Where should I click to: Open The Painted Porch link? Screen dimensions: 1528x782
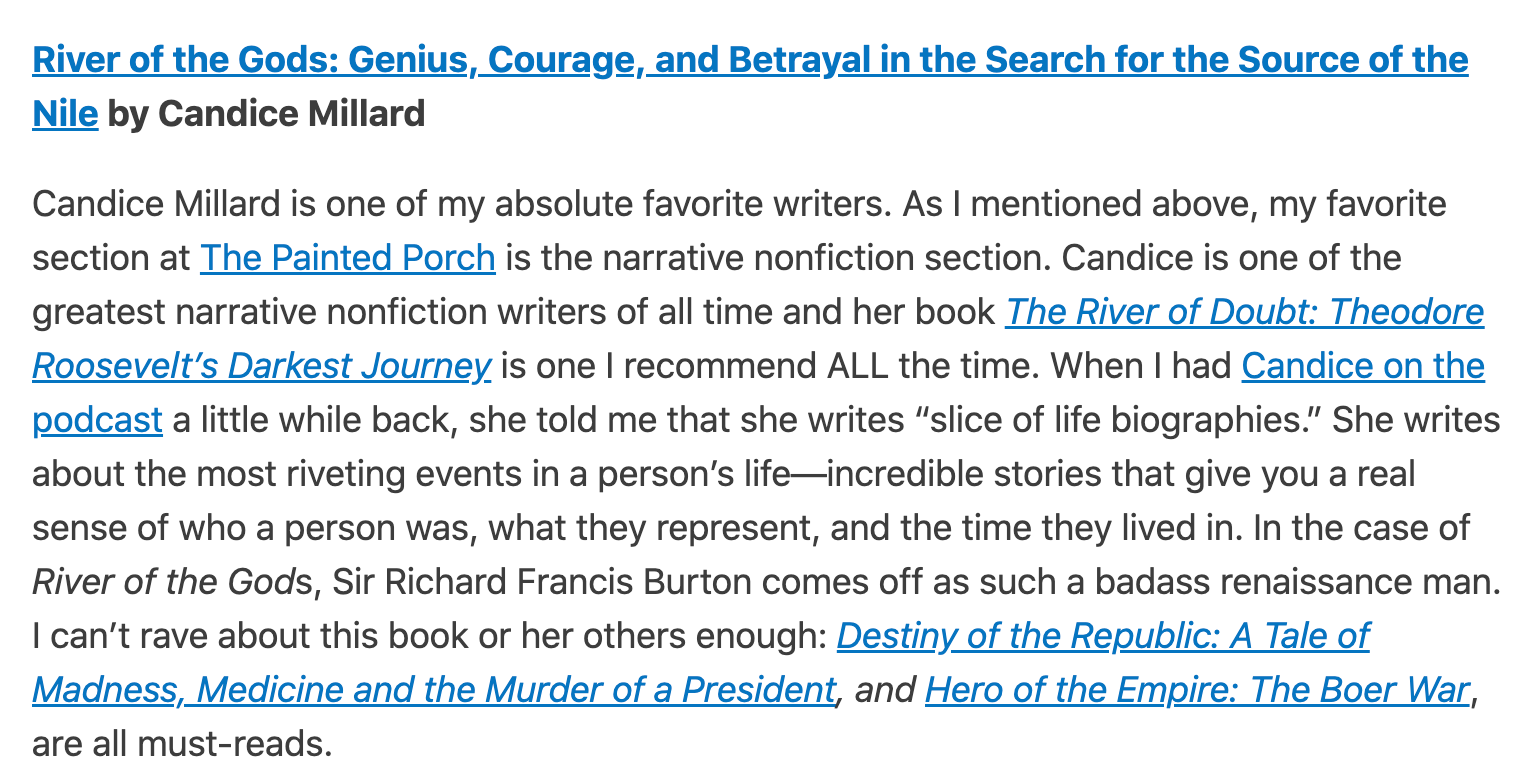(348, 259)
